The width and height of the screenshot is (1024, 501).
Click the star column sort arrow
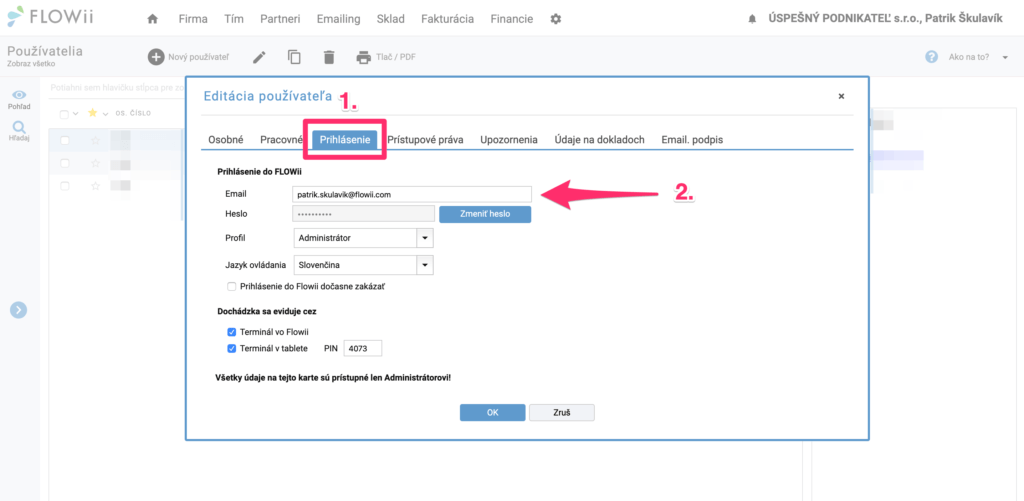tap(104, 114)
